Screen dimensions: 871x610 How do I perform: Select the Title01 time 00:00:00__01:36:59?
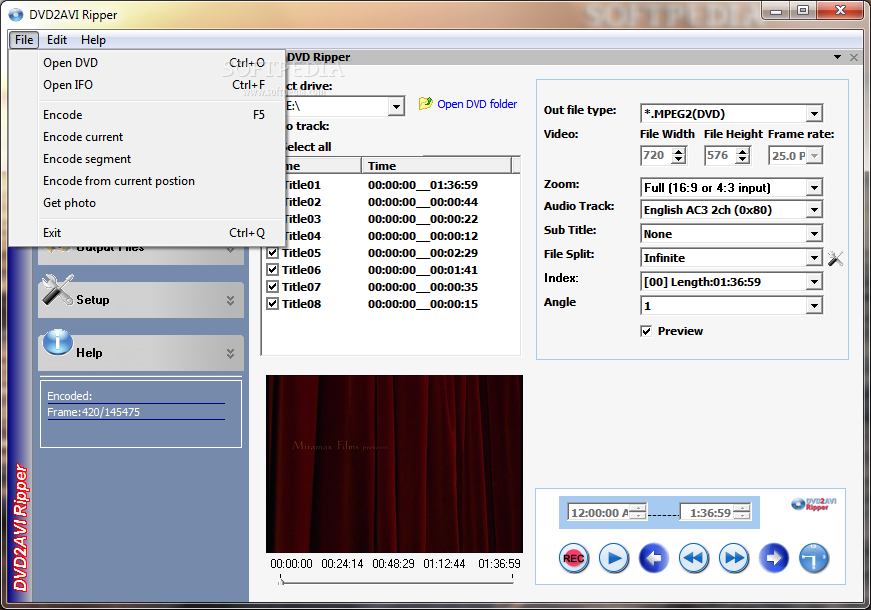pyautogui.click(x=423, y=185)
